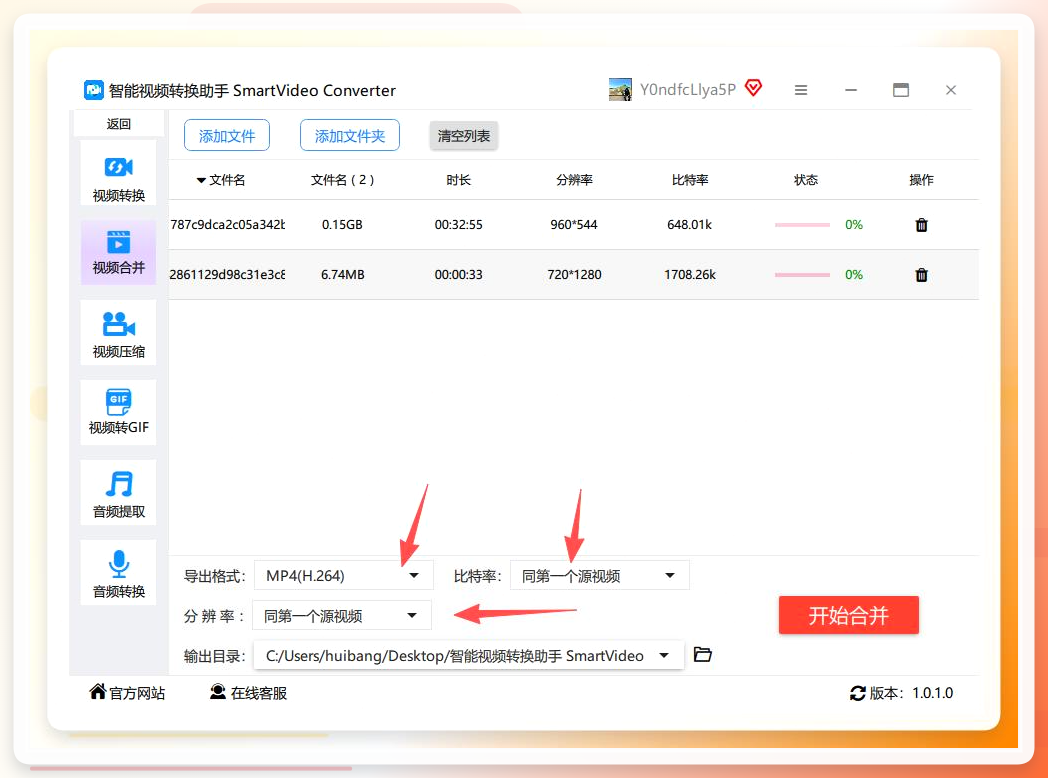The image size is (1048, 778).
Task: Open the 在线客服 link
Action: coord(259,693)
